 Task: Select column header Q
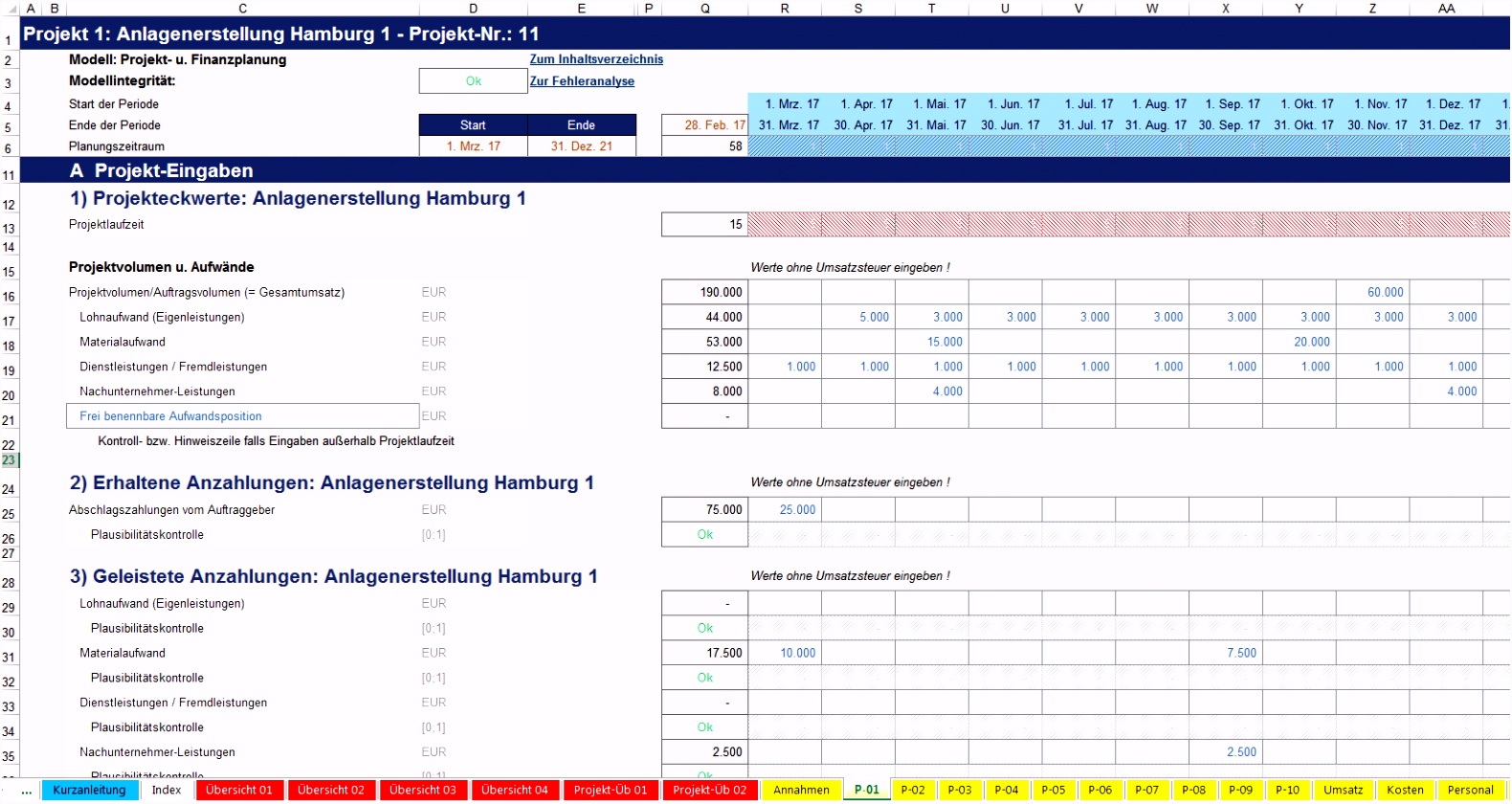(x=704, y=9)
